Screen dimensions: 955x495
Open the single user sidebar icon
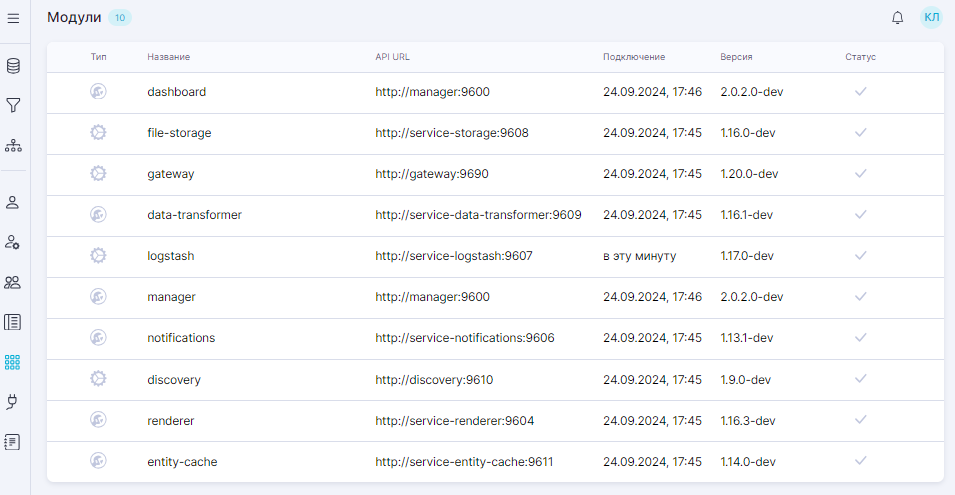click(x=13, y=202)
